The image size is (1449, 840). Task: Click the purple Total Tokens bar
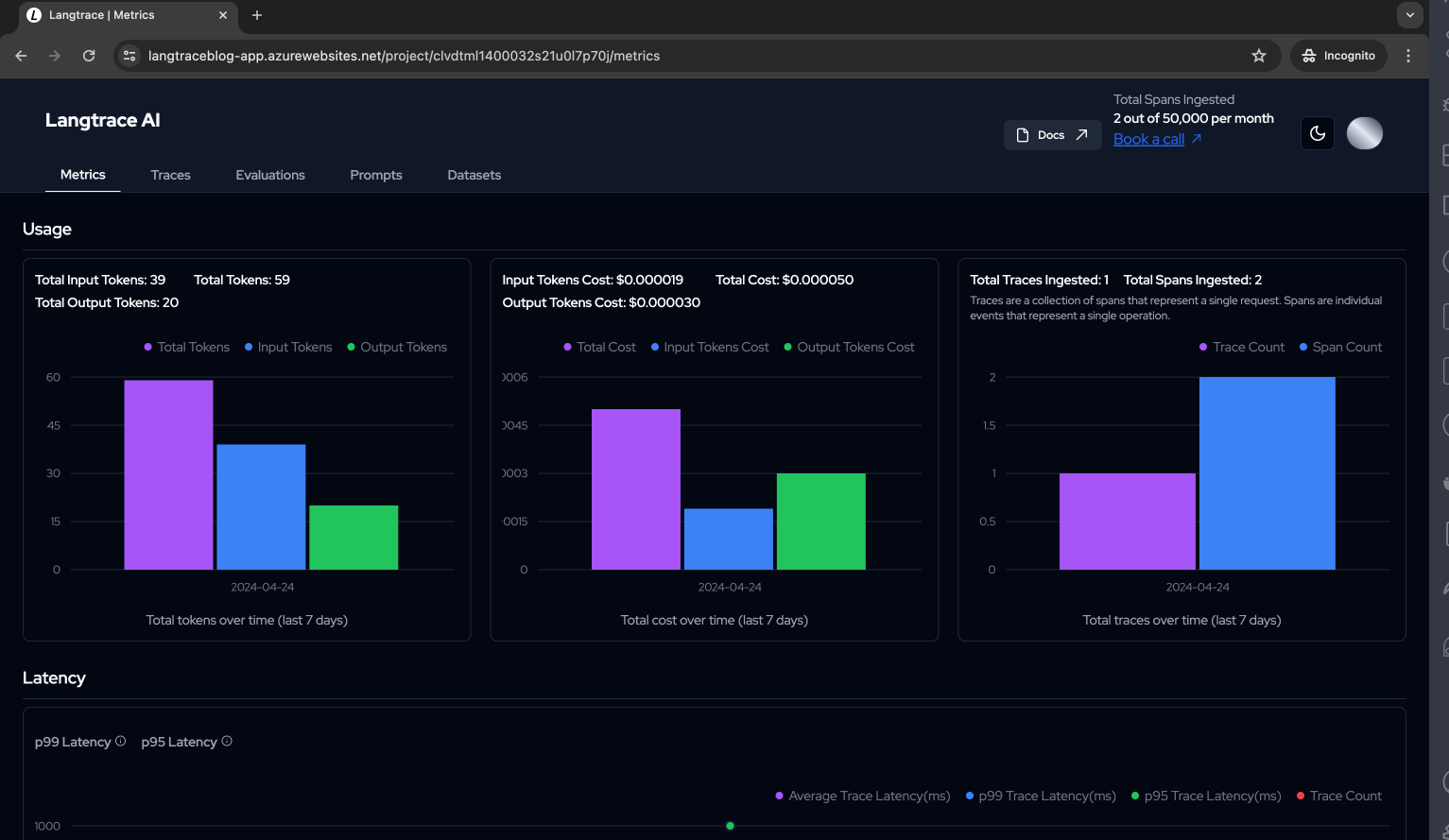(x=168, y=475)
